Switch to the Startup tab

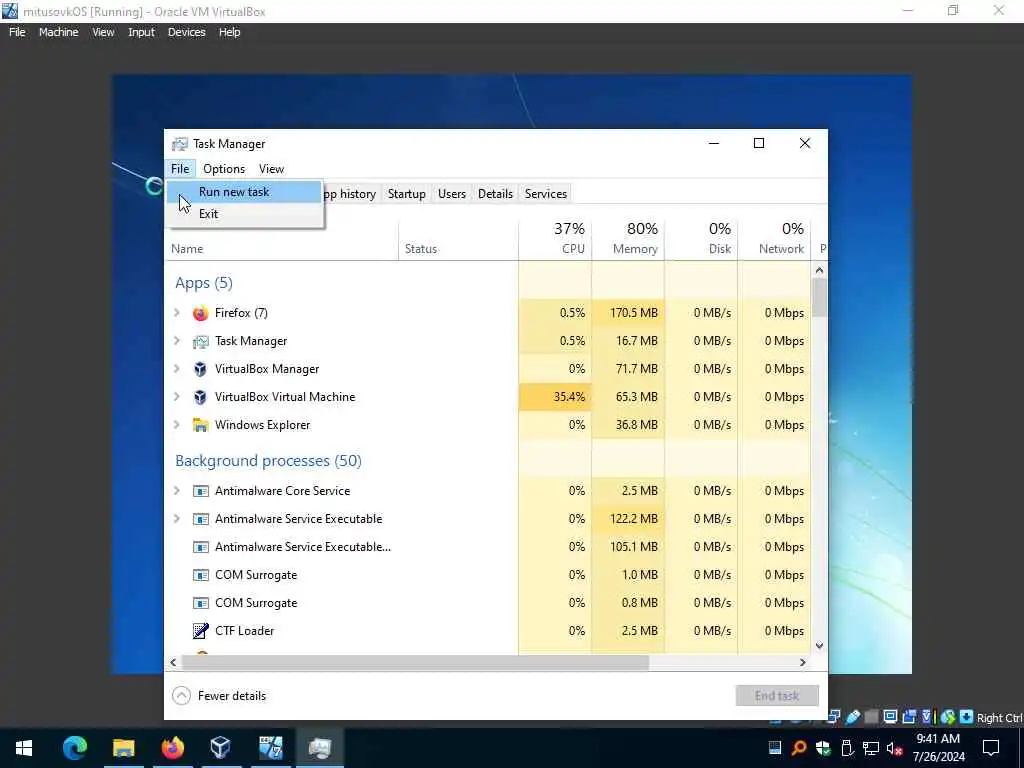click(406, 194)
